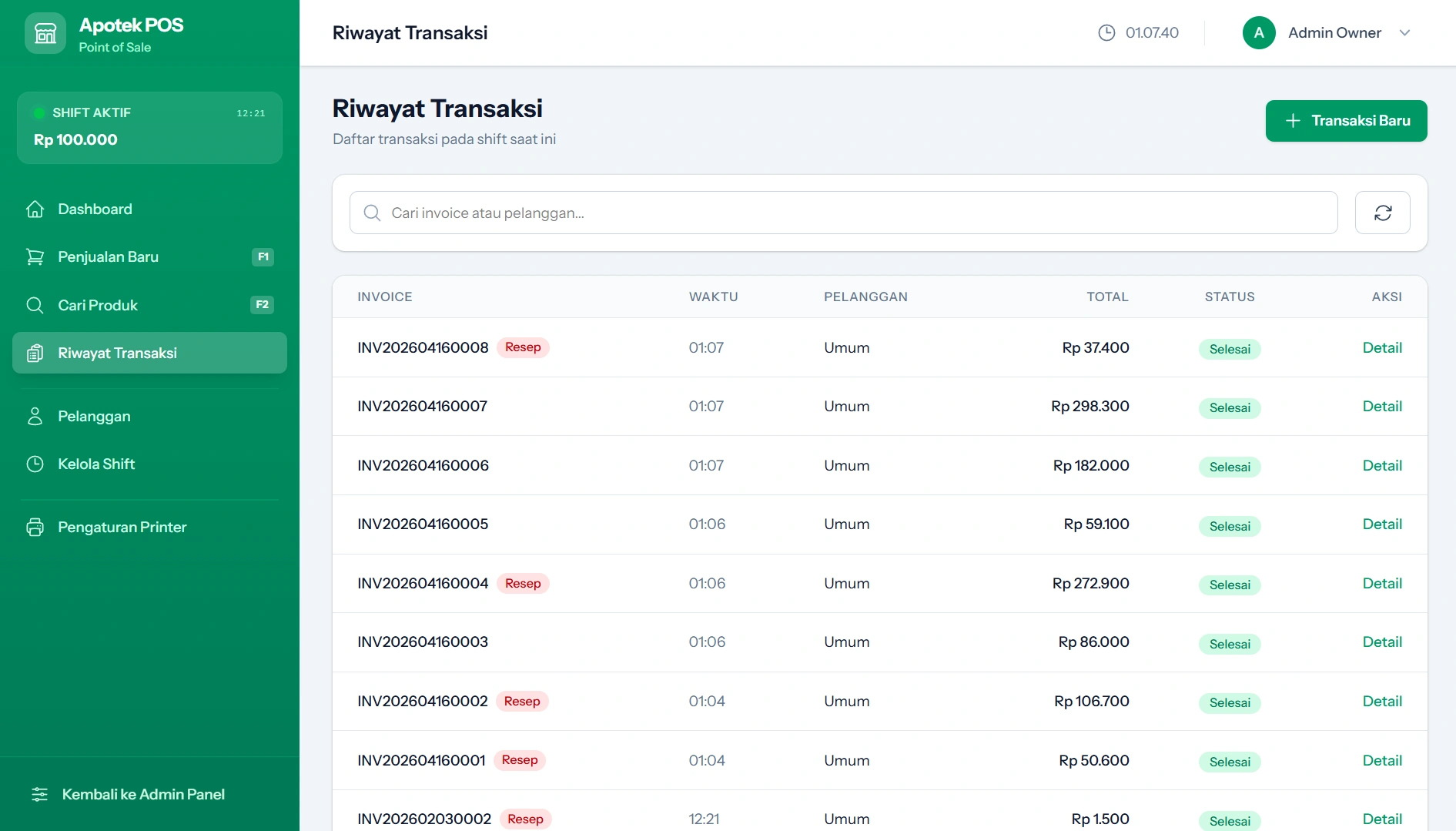Click the WAKTU column header
Image resolution: width=1456 pixels, height=831 pixels.
(x=713, y=297)
